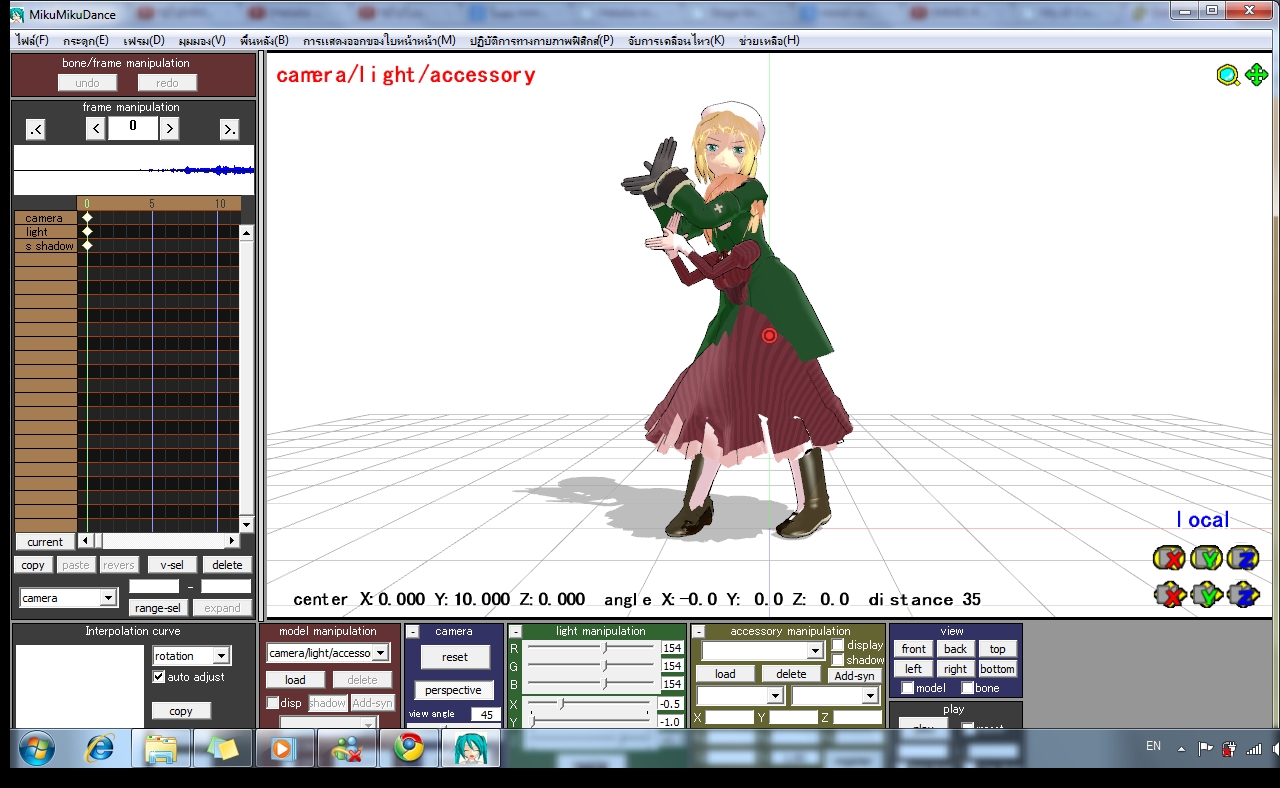Screen dimensions: 1280x788
Task: Click the camera keyframe diamond at frame 0
Action: click(87, 218)
